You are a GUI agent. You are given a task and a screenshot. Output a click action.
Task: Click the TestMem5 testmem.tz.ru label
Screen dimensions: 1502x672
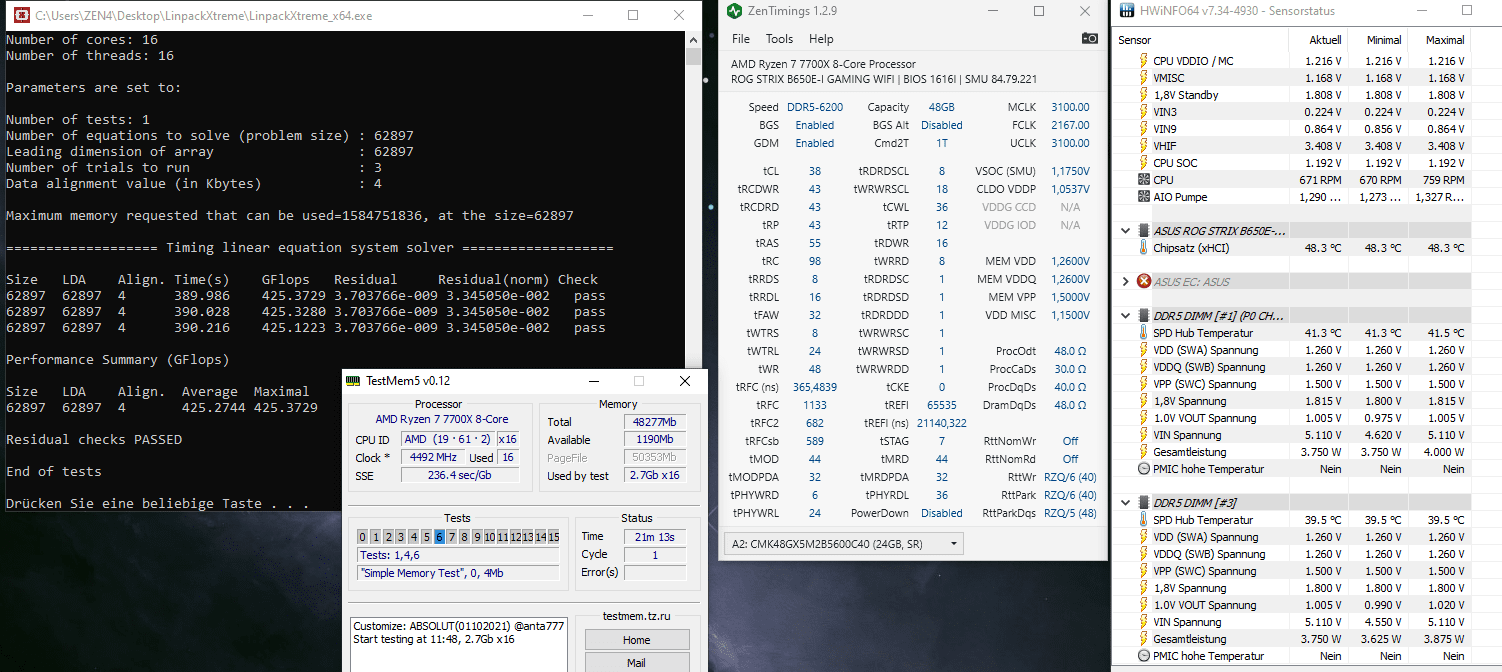click(x=636, y=616)
